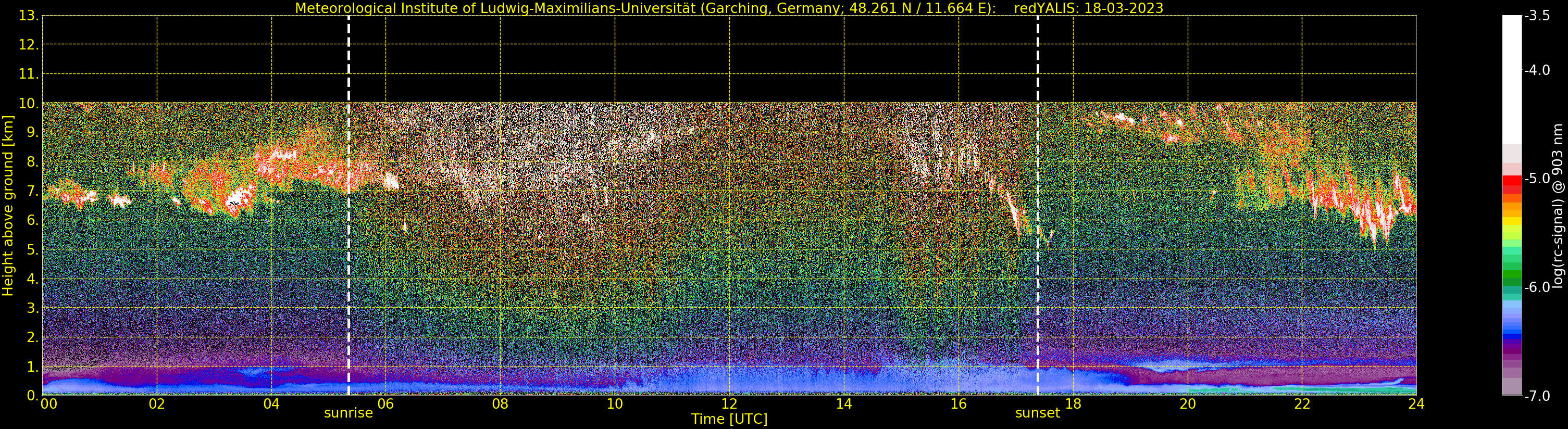Click the '13.' height axis tick
The height and width of the screenshot is (429, 1568).
click(x=29, y=16)
